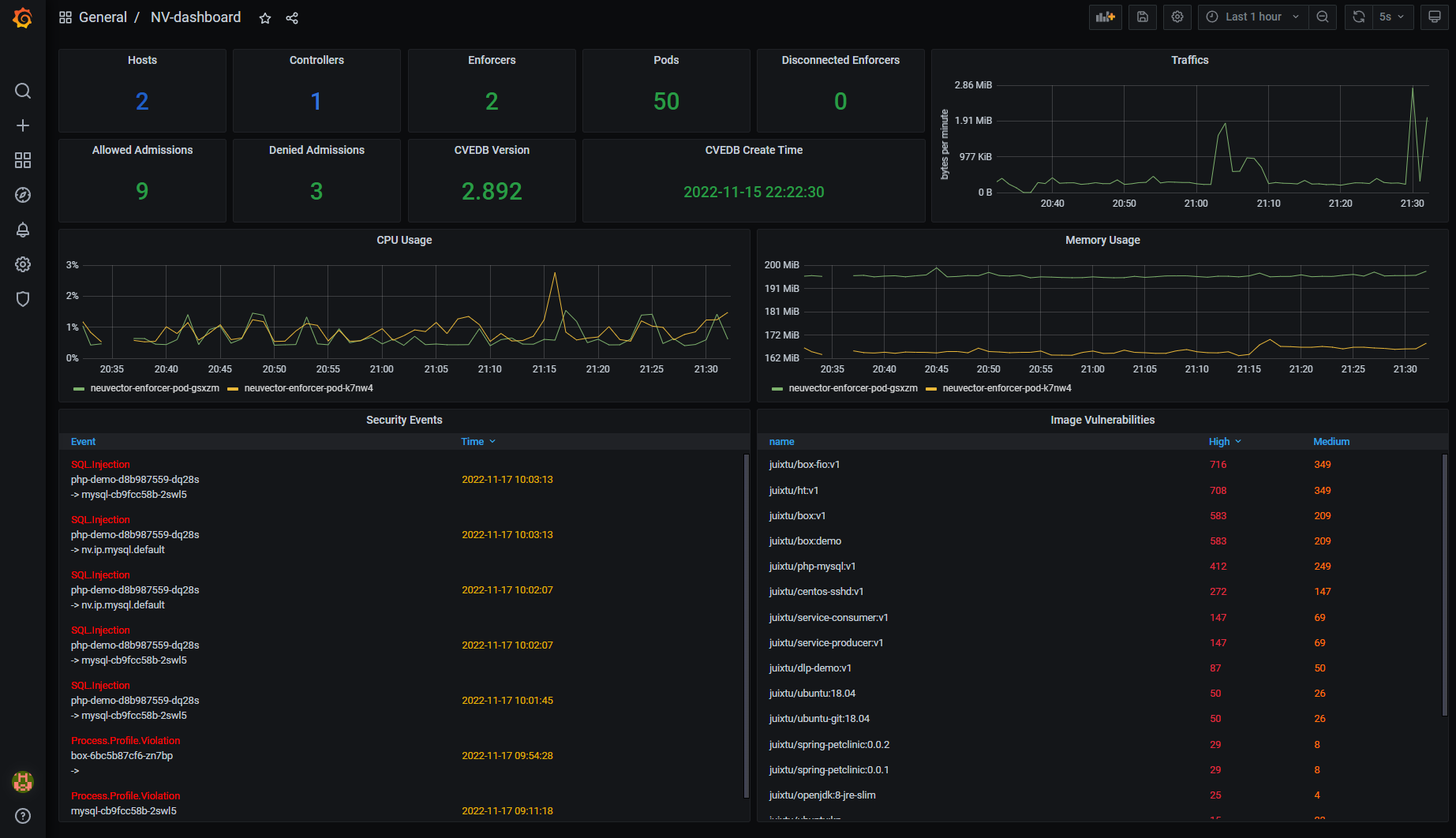Select the juixtu/box-fio:v1 row name
Screen dimensions: 1456x838
pos(804,465)
